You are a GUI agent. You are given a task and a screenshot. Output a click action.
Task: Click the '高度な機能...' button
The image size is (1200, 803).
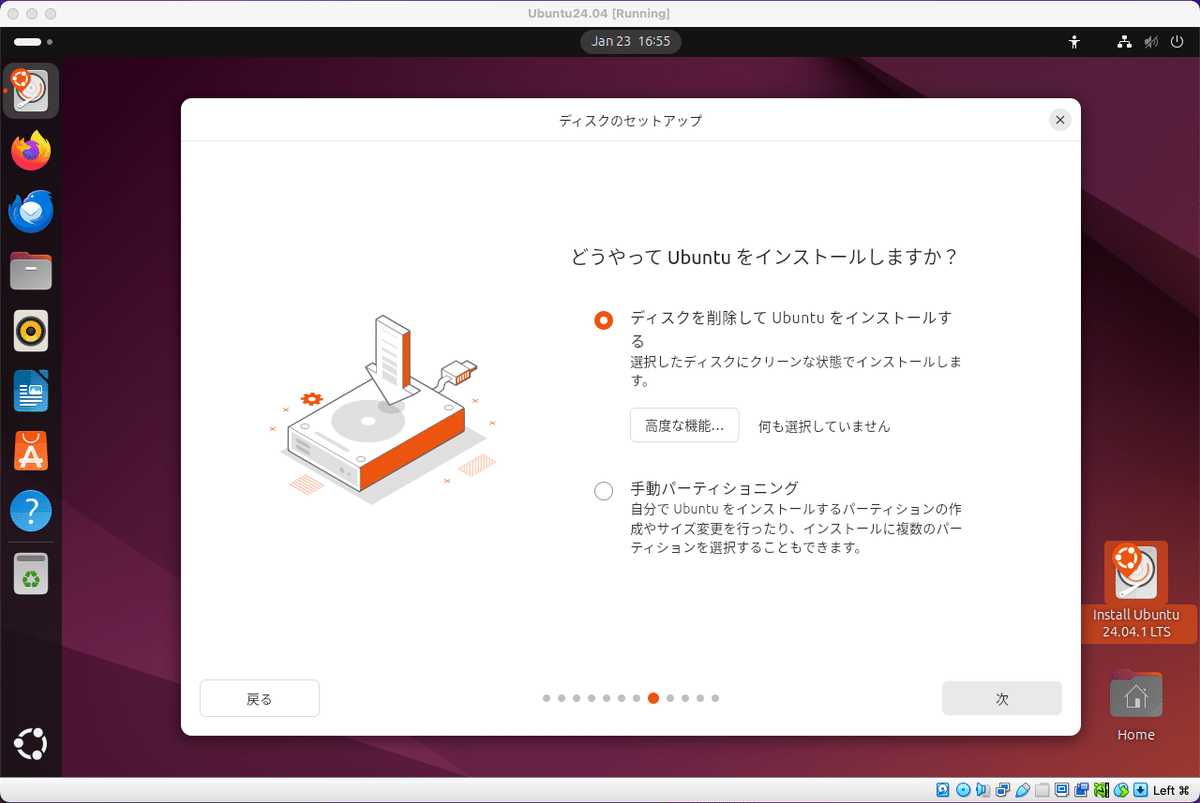tap(684, 425)
